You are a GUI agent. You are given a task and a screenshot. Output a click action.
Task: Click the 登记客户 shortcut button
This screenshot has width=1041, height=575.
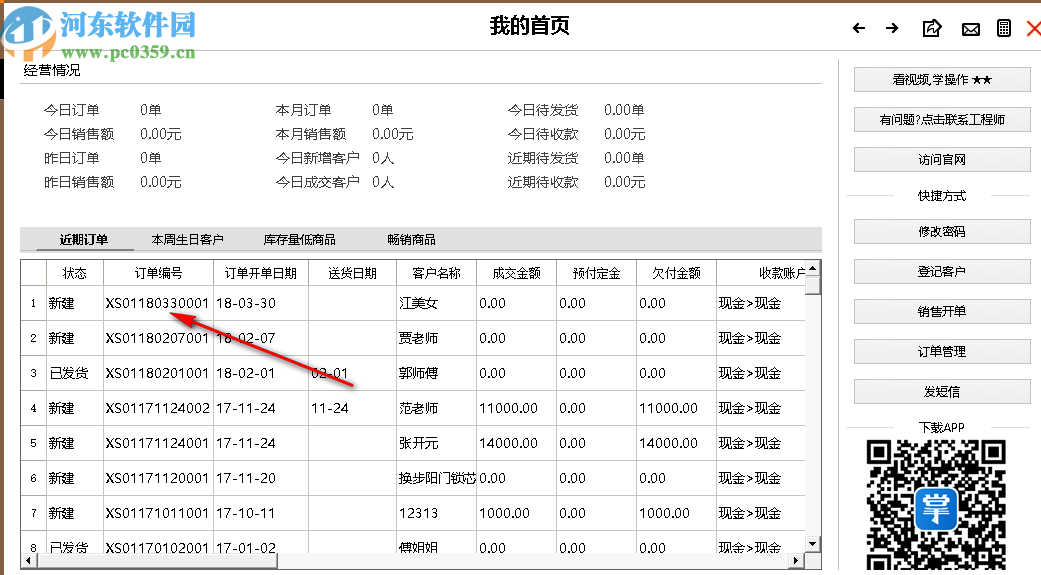pos(942,272)
